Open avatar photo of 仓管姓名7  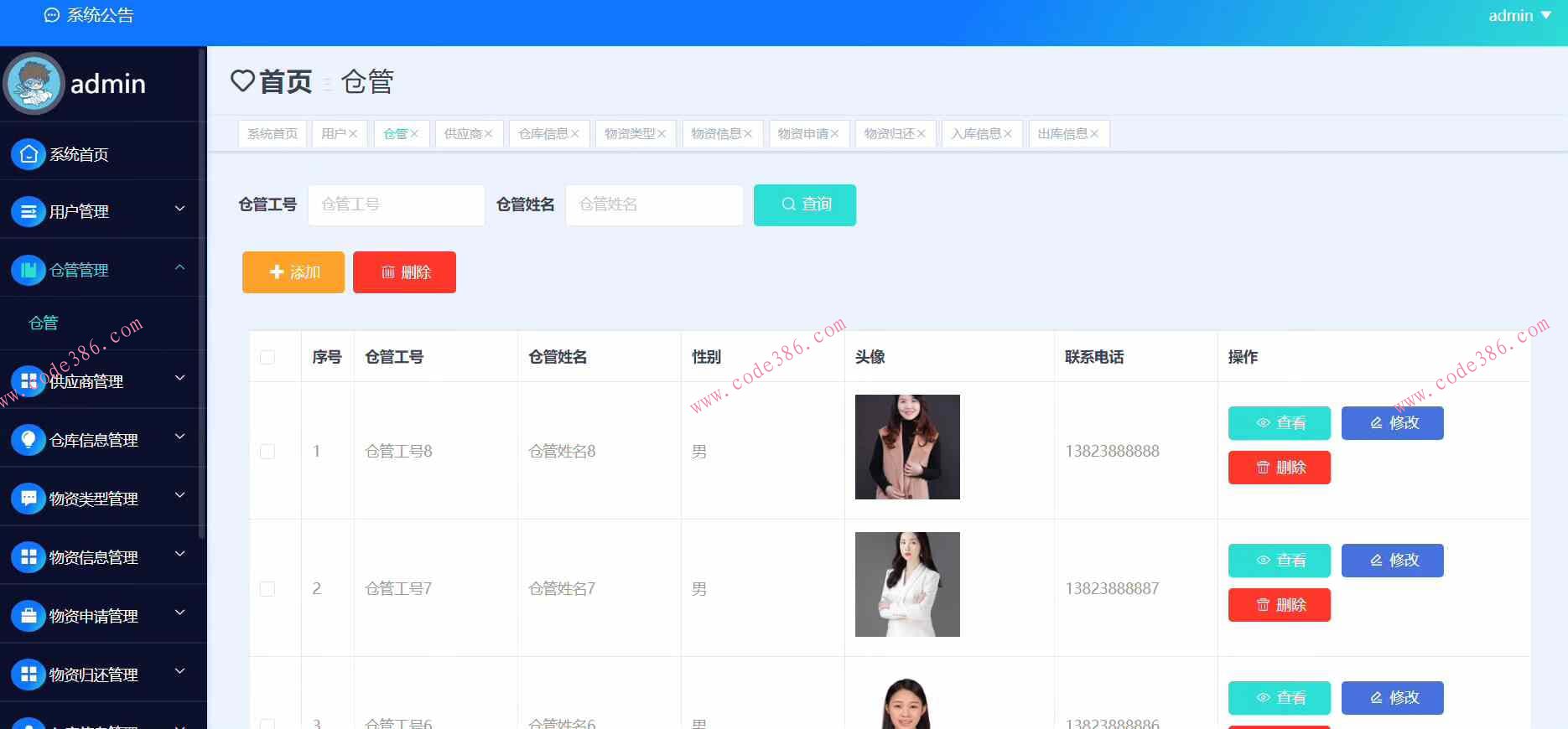(907, 584)
